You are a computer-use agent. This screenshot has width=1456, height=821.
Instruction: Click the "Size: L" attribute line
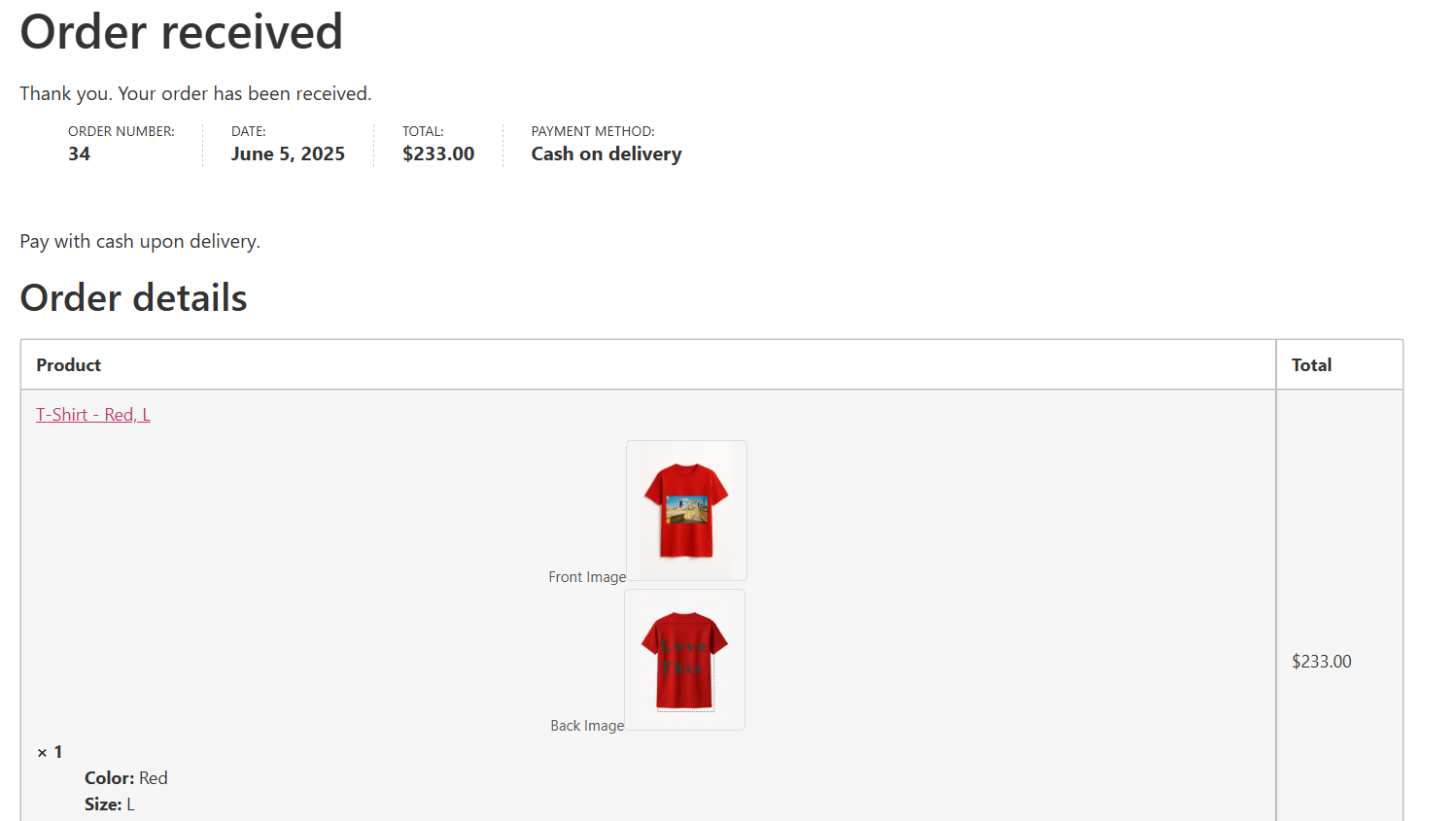(x=110, y=804)
